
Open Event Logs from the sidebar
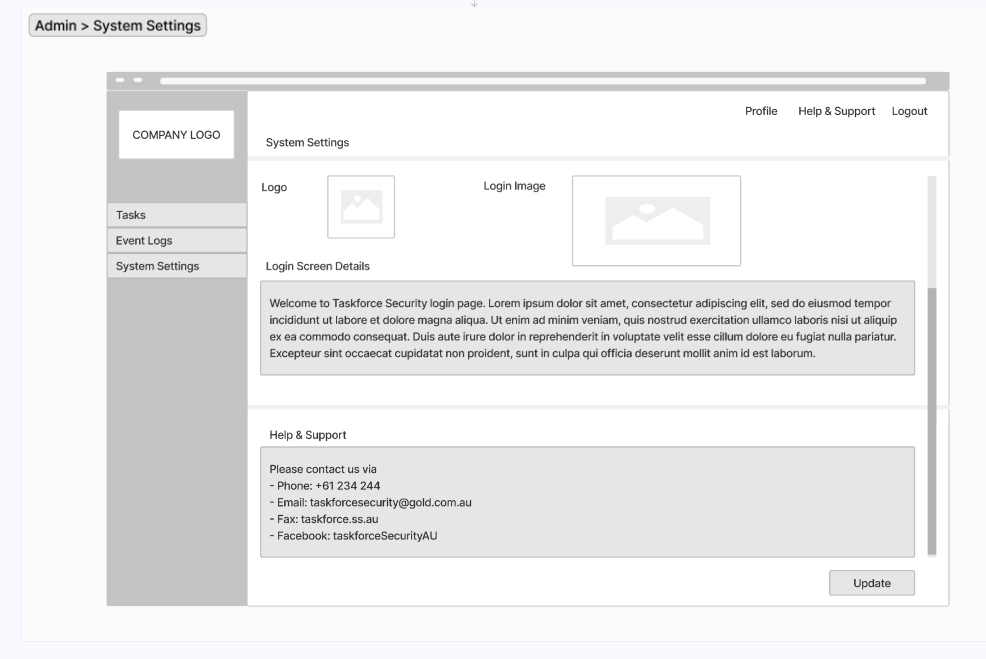[x=177, y=240]
